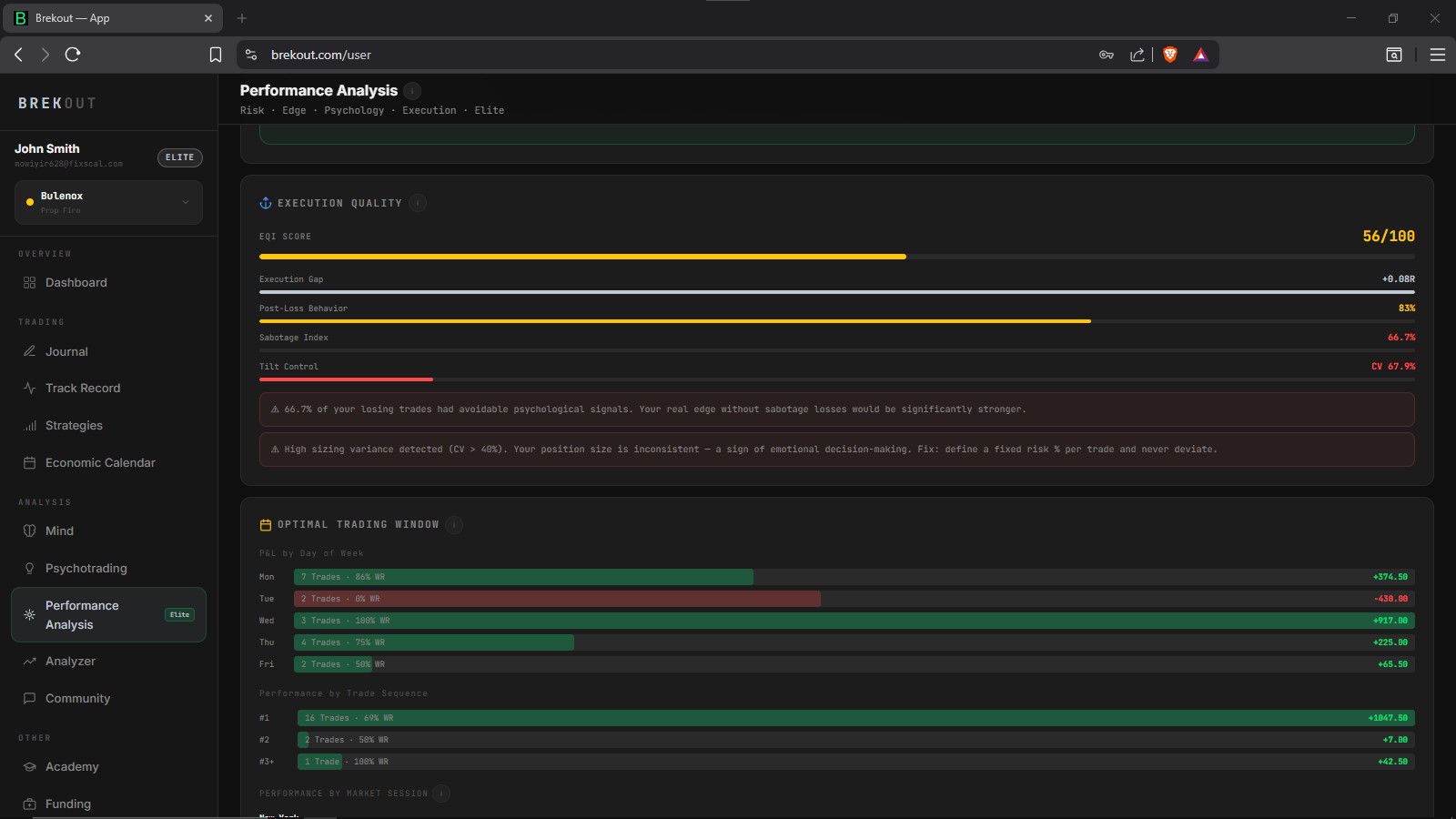Open Psychotrading page

coord(86,569)
